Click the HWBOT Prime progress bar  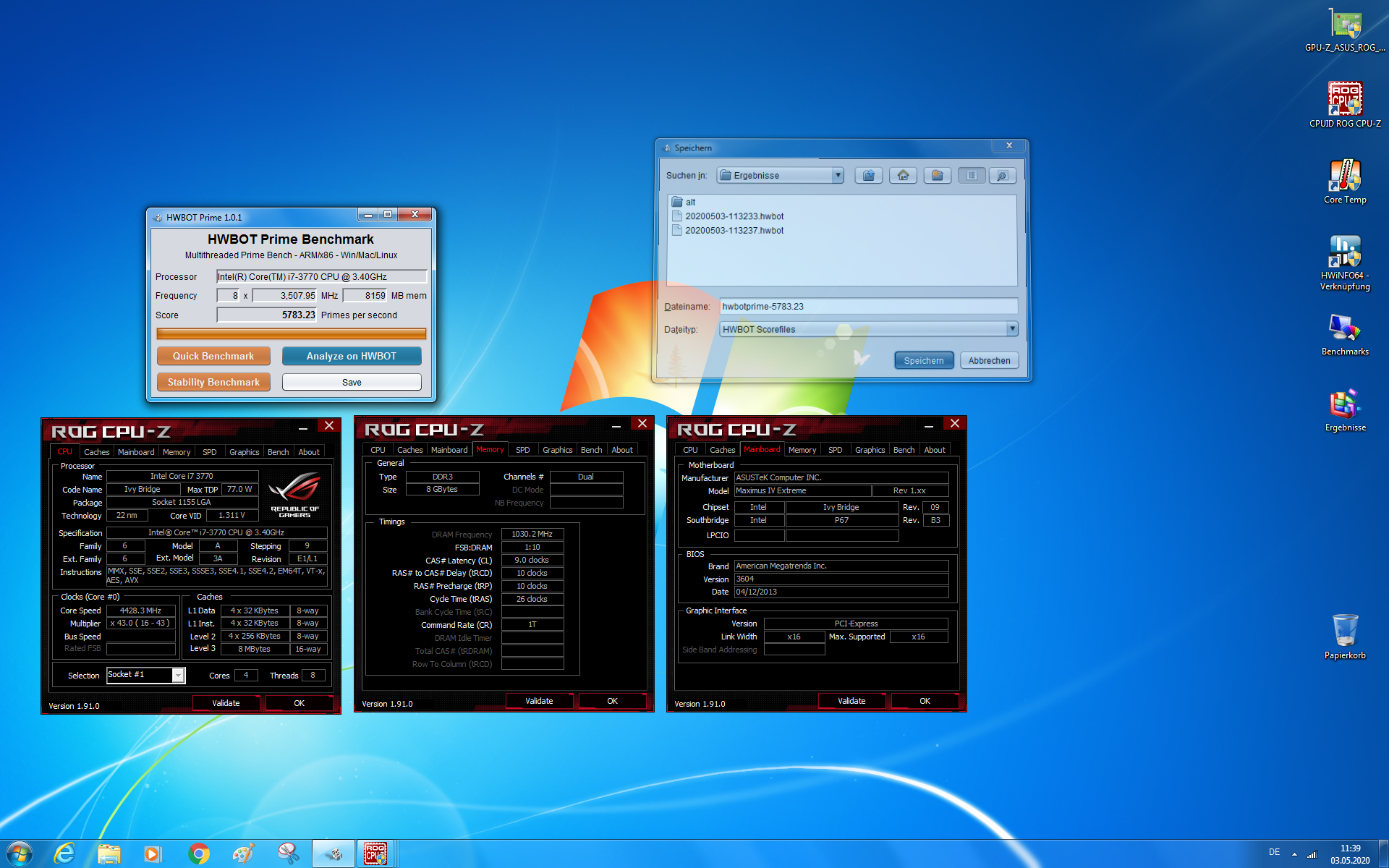pyautogui.click(x=292, y=333)
